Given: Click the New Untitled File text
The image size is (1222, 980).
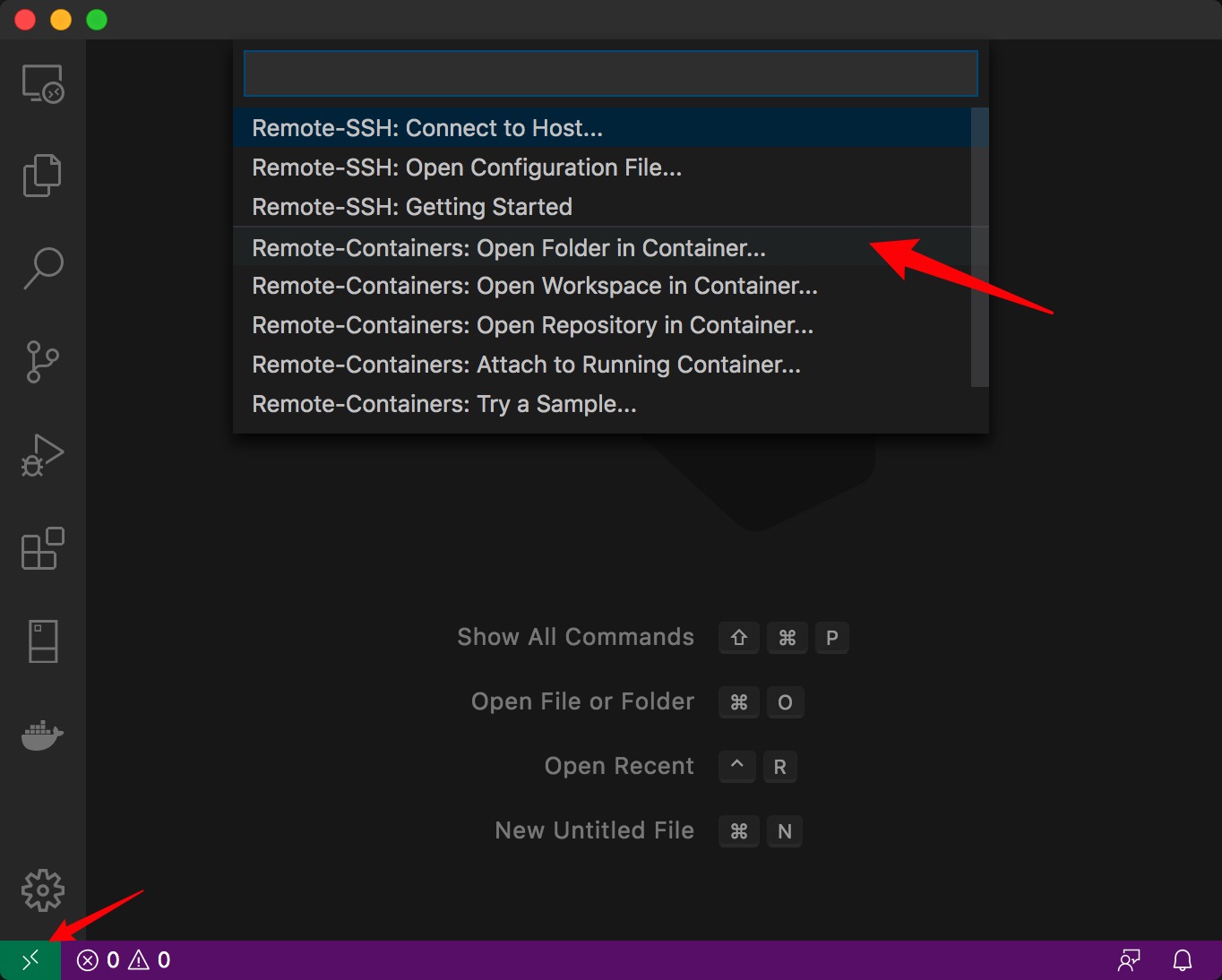Looking at the screenshot, I should click(594, 830).
